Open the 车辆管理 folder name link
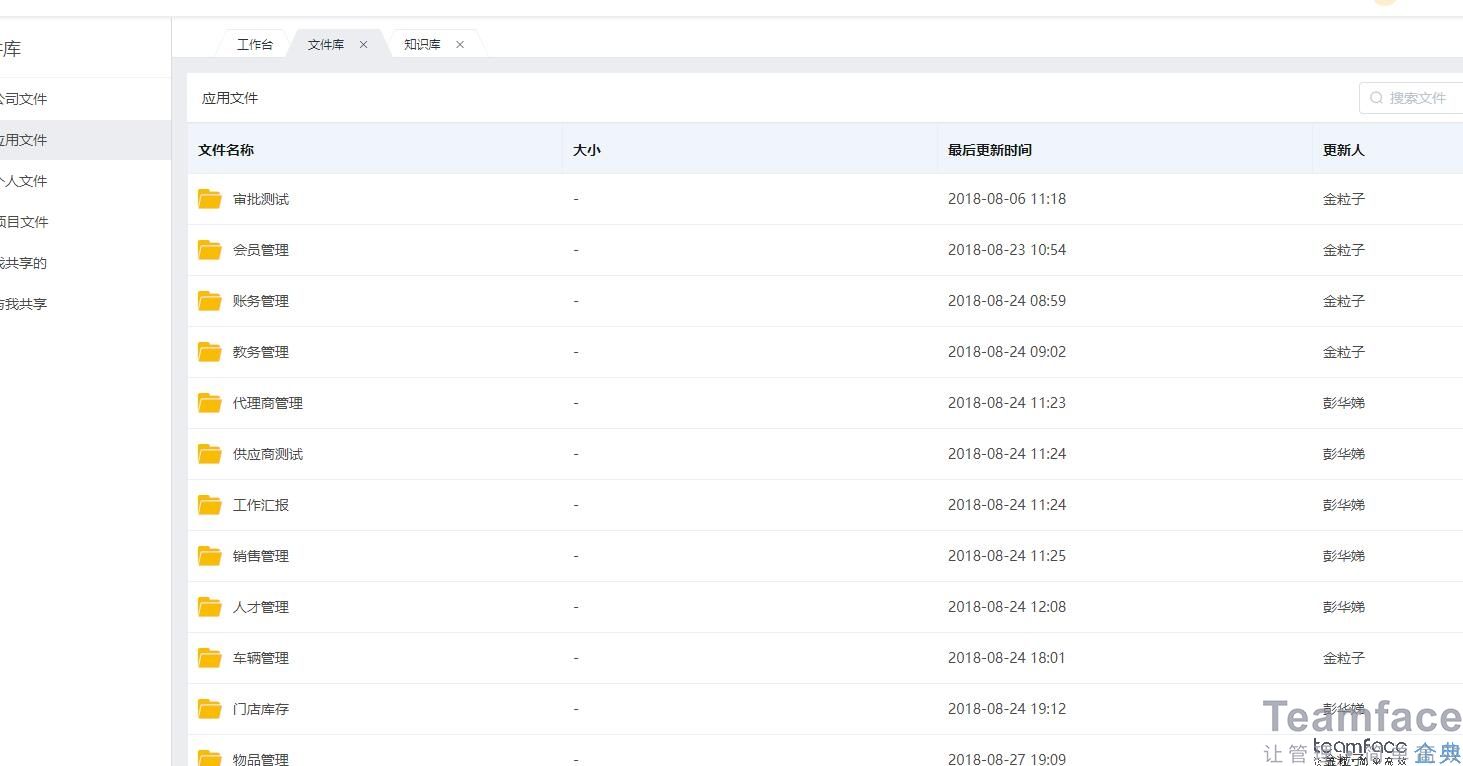Viewport: 1463px width, 766px height. pyautogui.click(x=261, y=658)
